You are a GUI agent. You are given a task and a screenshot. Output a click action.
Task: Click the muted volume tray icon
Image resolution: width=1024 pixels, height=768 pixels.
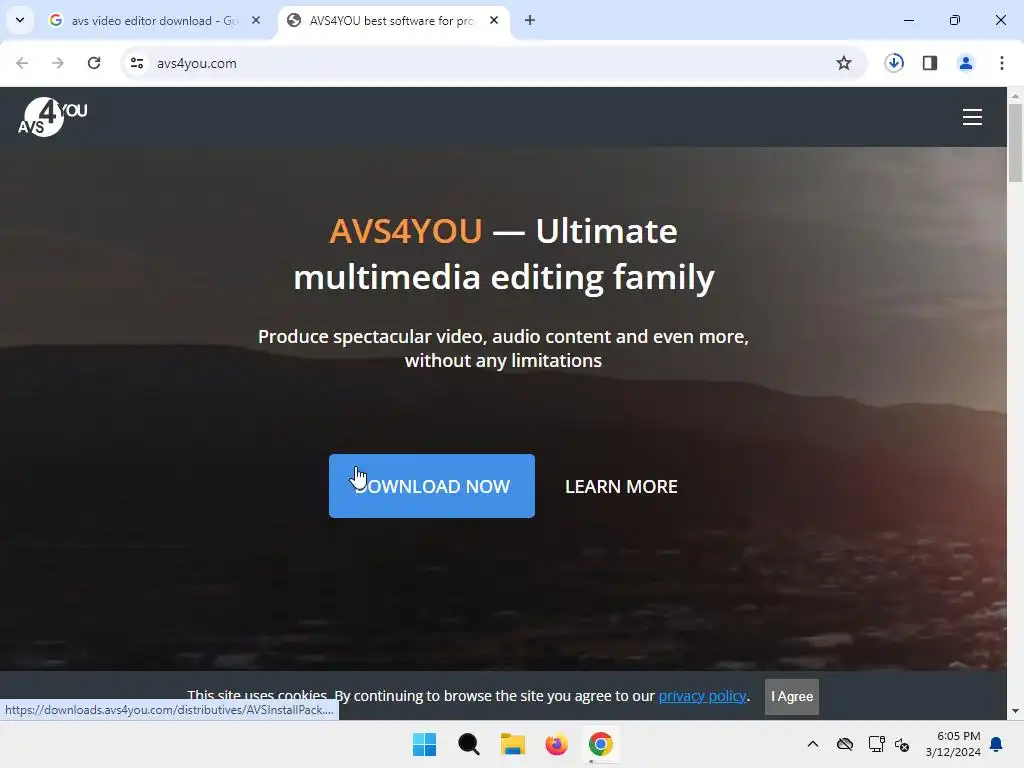point(902,744)
